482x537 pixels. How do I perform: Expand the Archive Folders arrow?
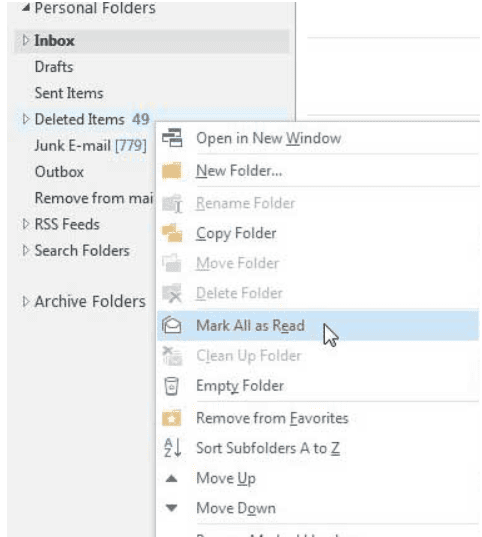[x=25, y=301]
